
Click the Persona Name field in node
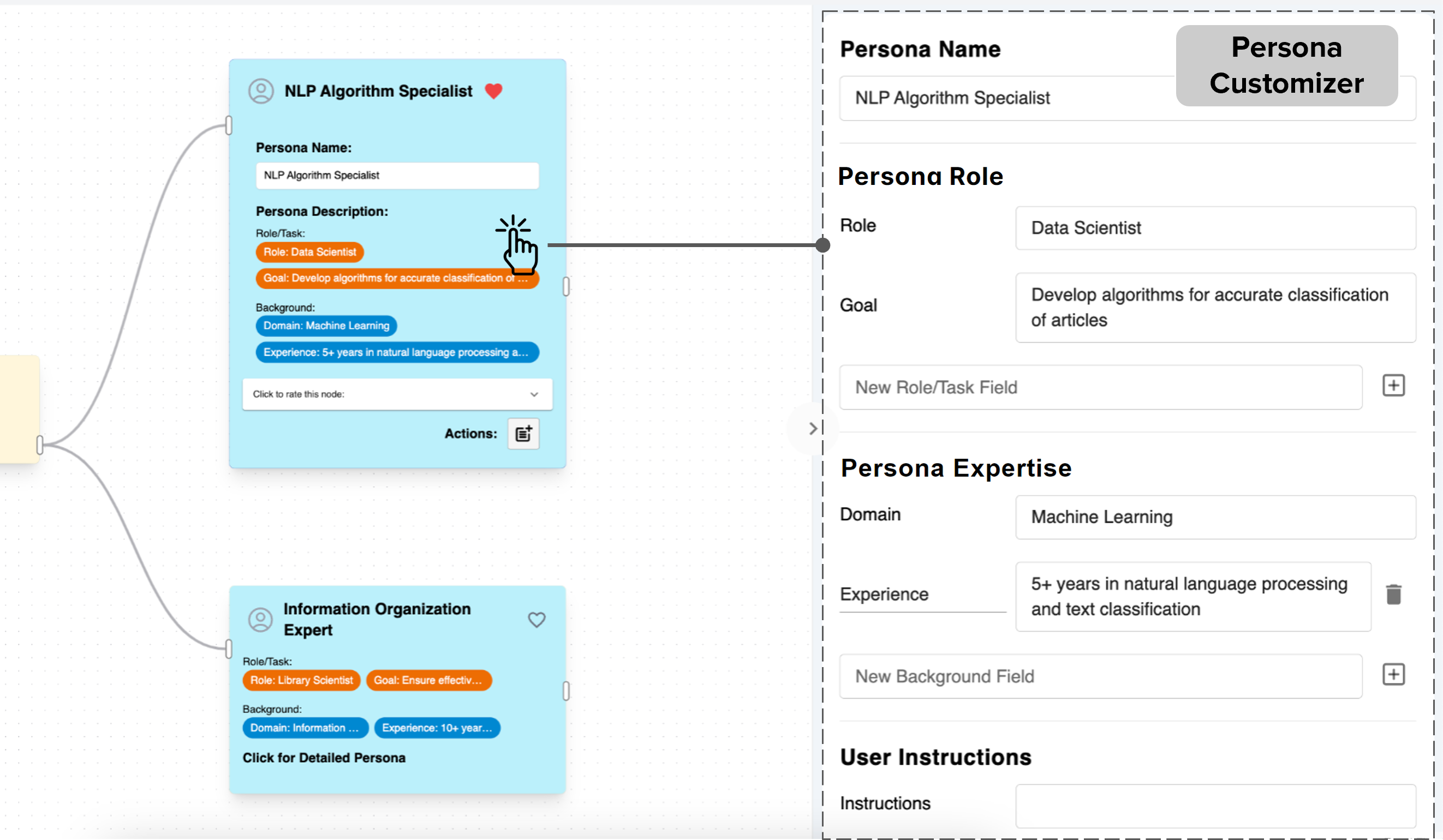pyautogui.click(x=397, y=176)
